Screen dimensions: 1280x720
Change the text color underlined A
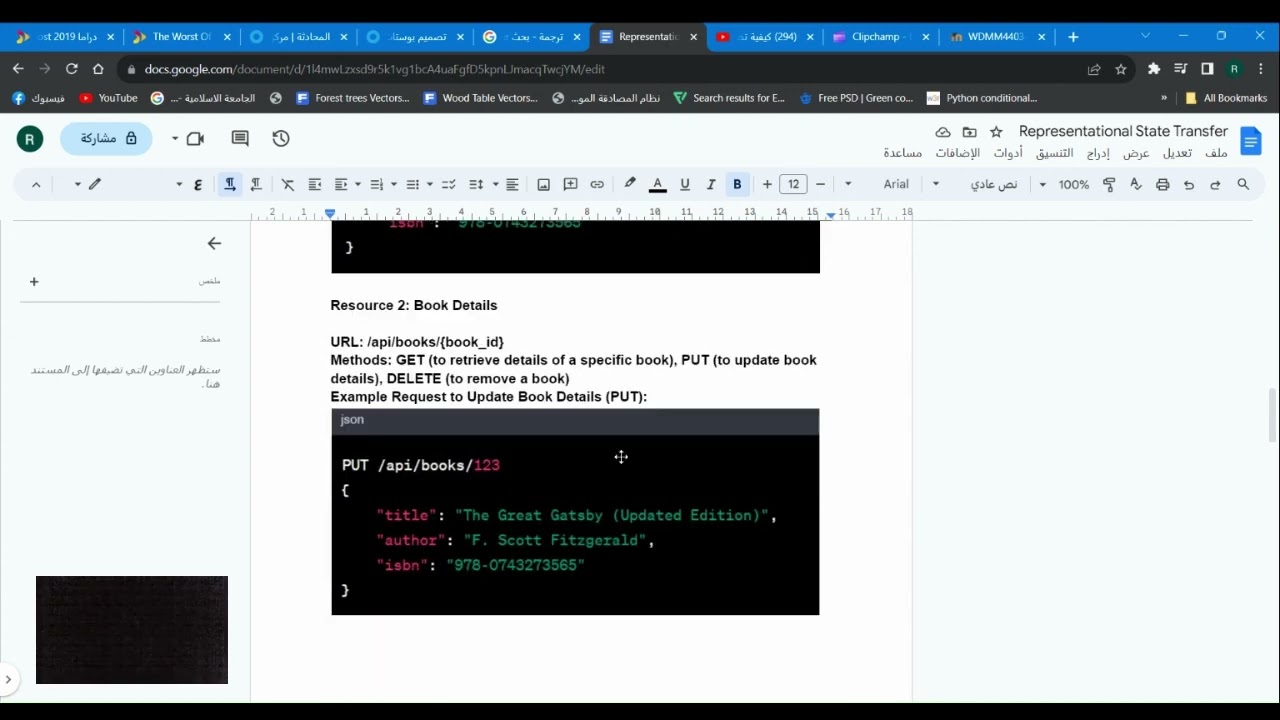(658, 184)
